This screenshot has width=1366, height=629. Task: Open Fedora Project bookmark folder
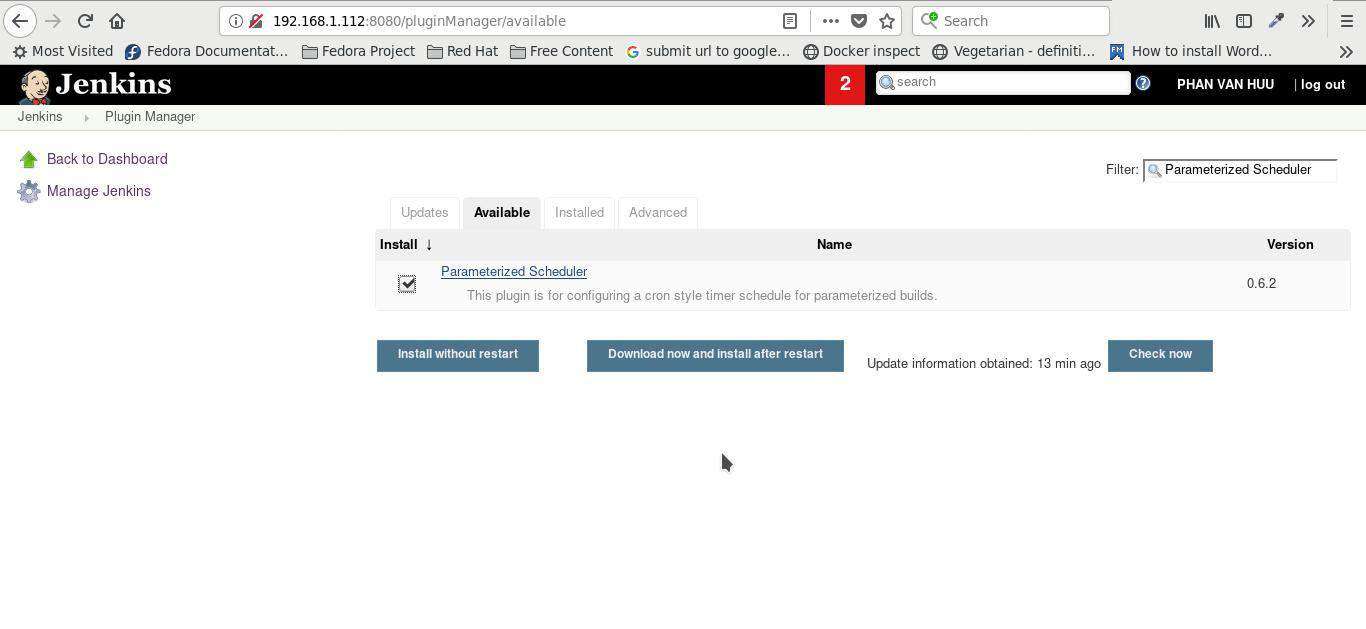point(358,51)
